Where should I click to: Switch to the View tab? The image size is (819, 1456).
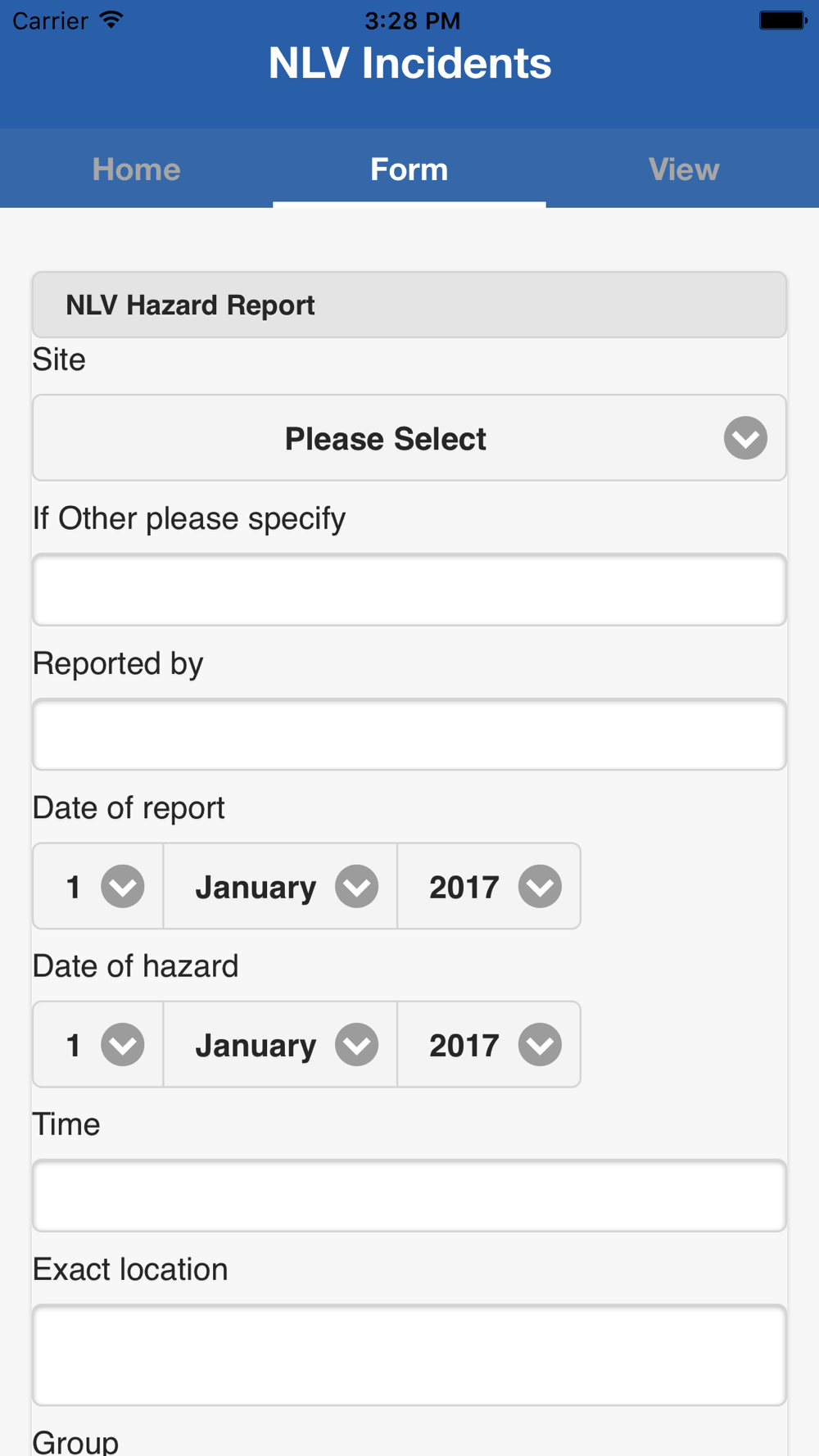683,169
